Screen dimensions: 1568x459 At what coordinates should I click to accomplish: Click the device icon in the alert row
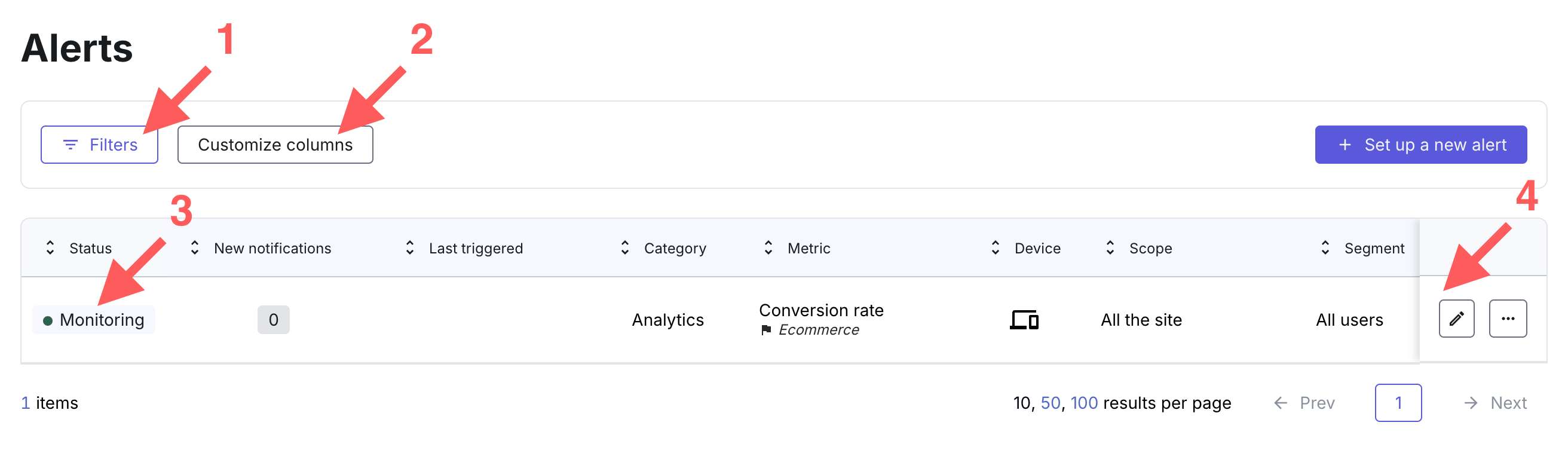[1025, 320]
